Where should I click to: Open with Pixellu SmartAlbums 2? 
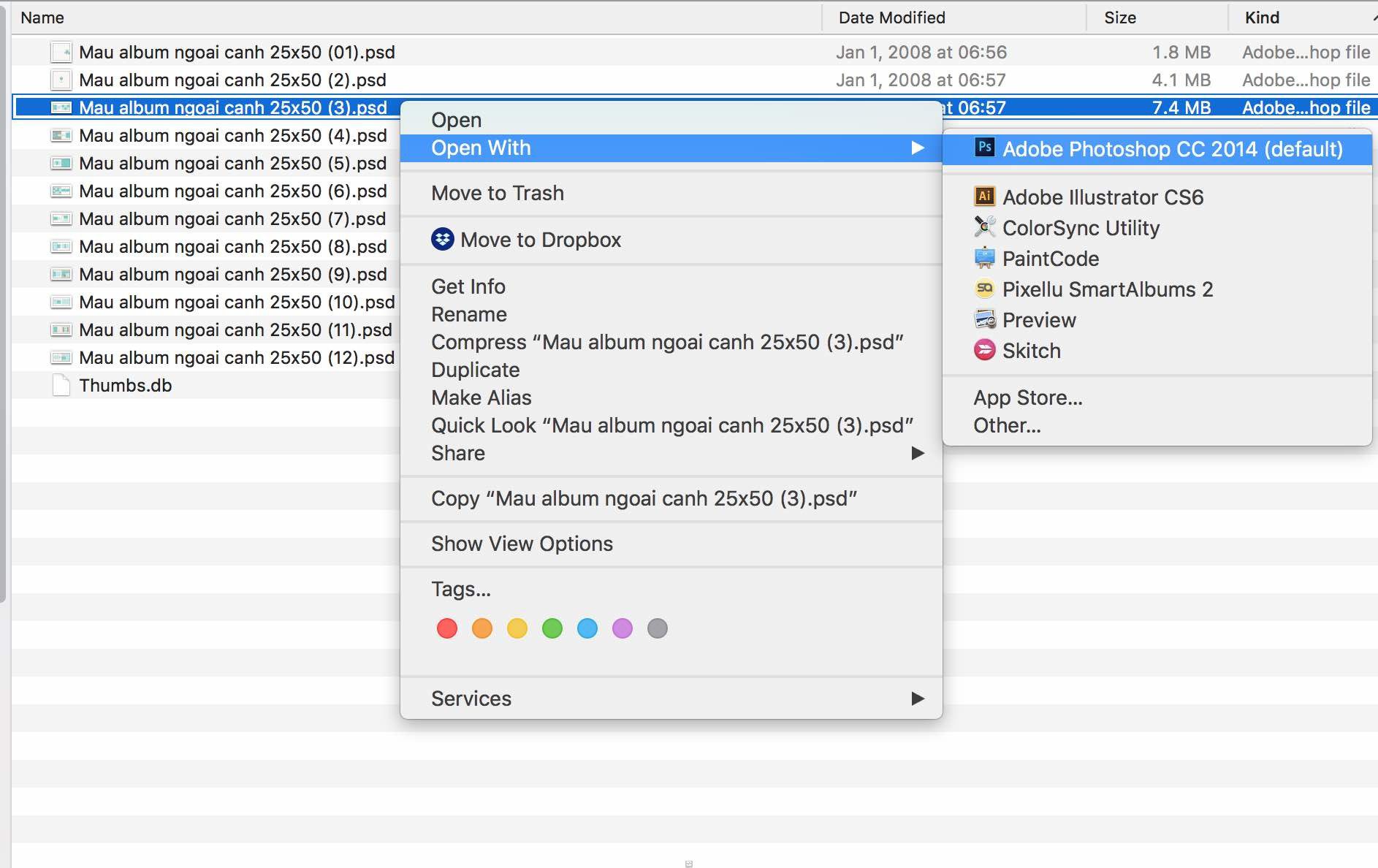pos(1157,289)
